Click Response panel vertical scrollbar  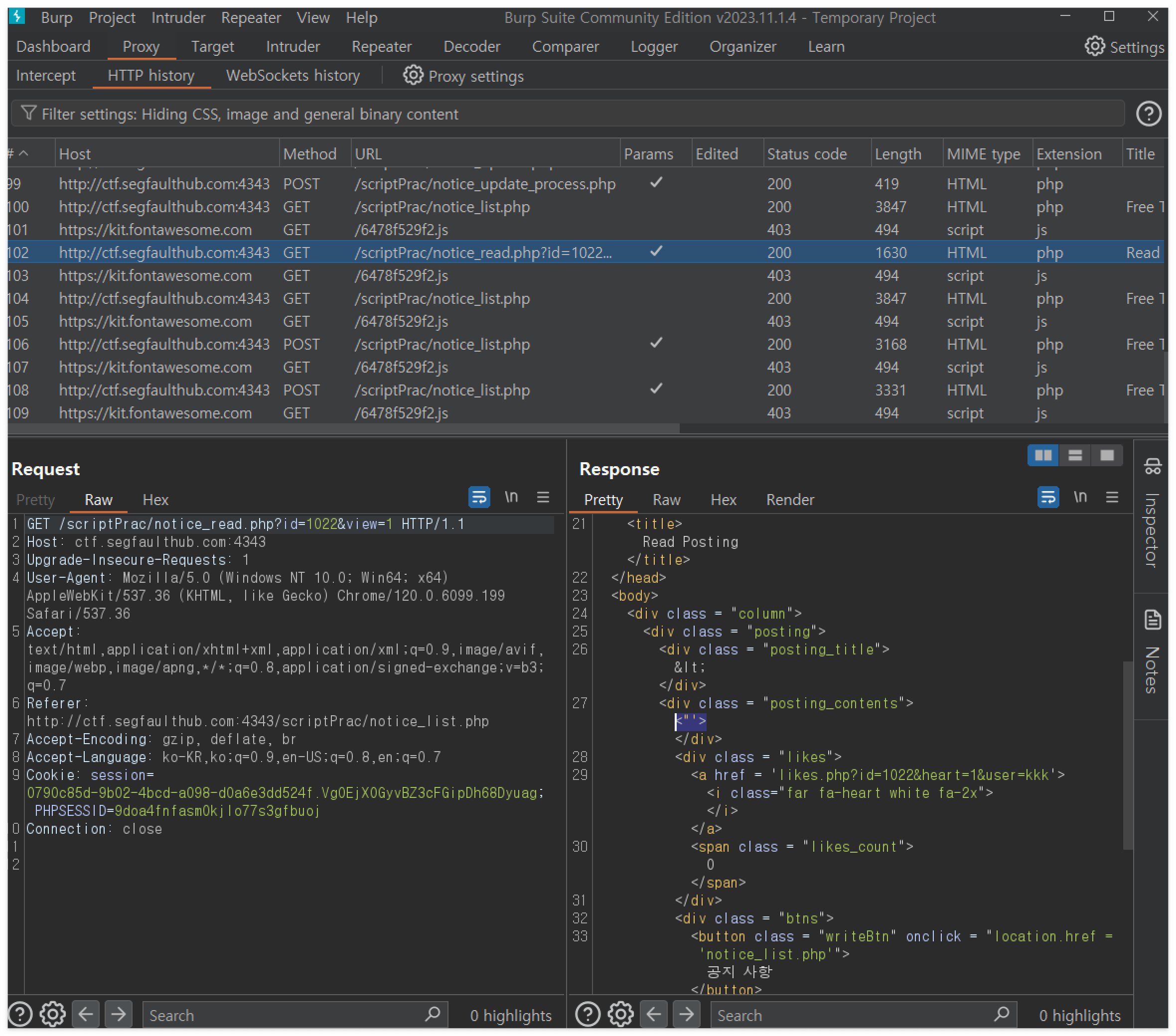click(x=1127, y=755)
